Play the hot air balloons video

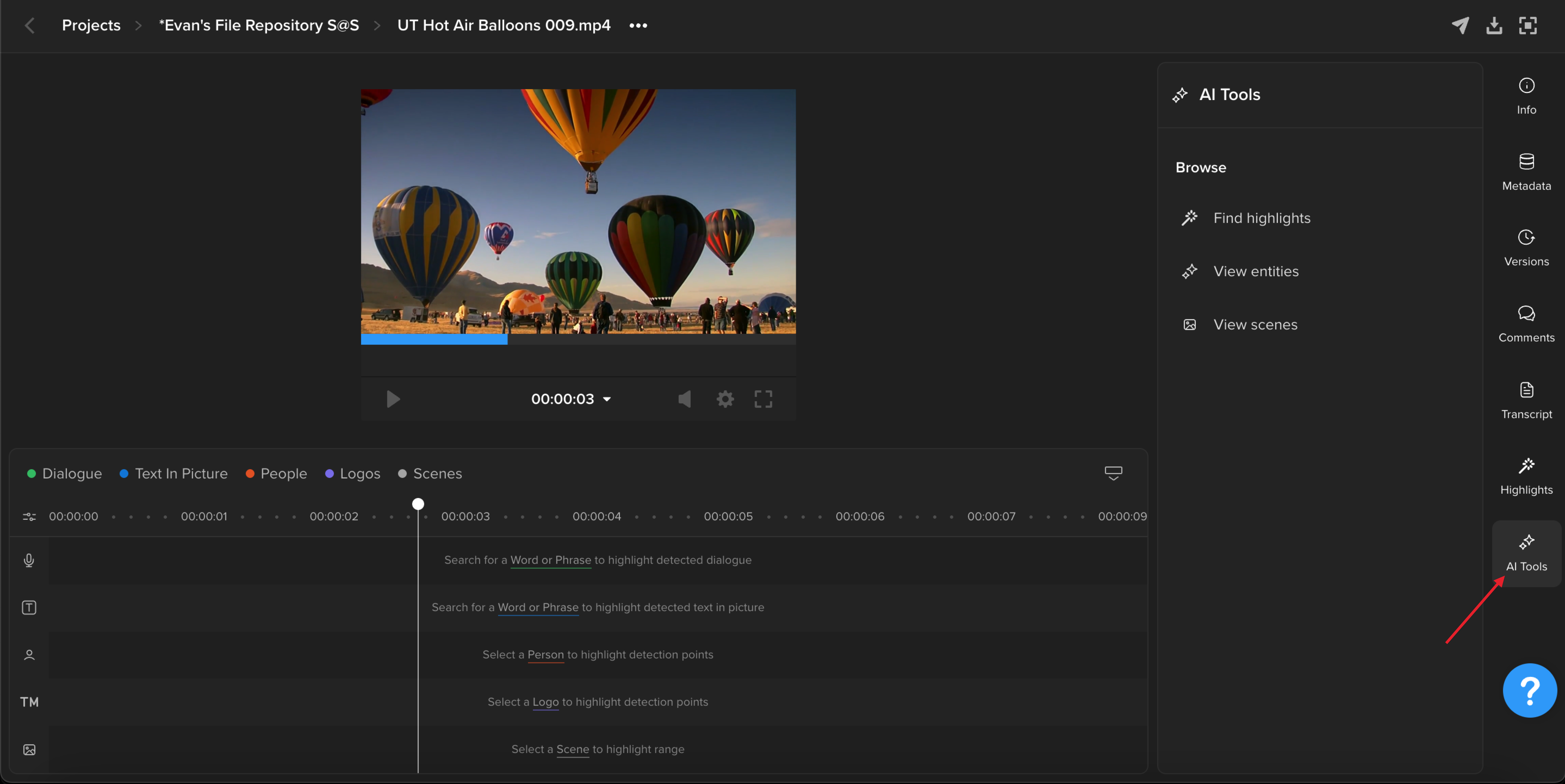point(393,399)
